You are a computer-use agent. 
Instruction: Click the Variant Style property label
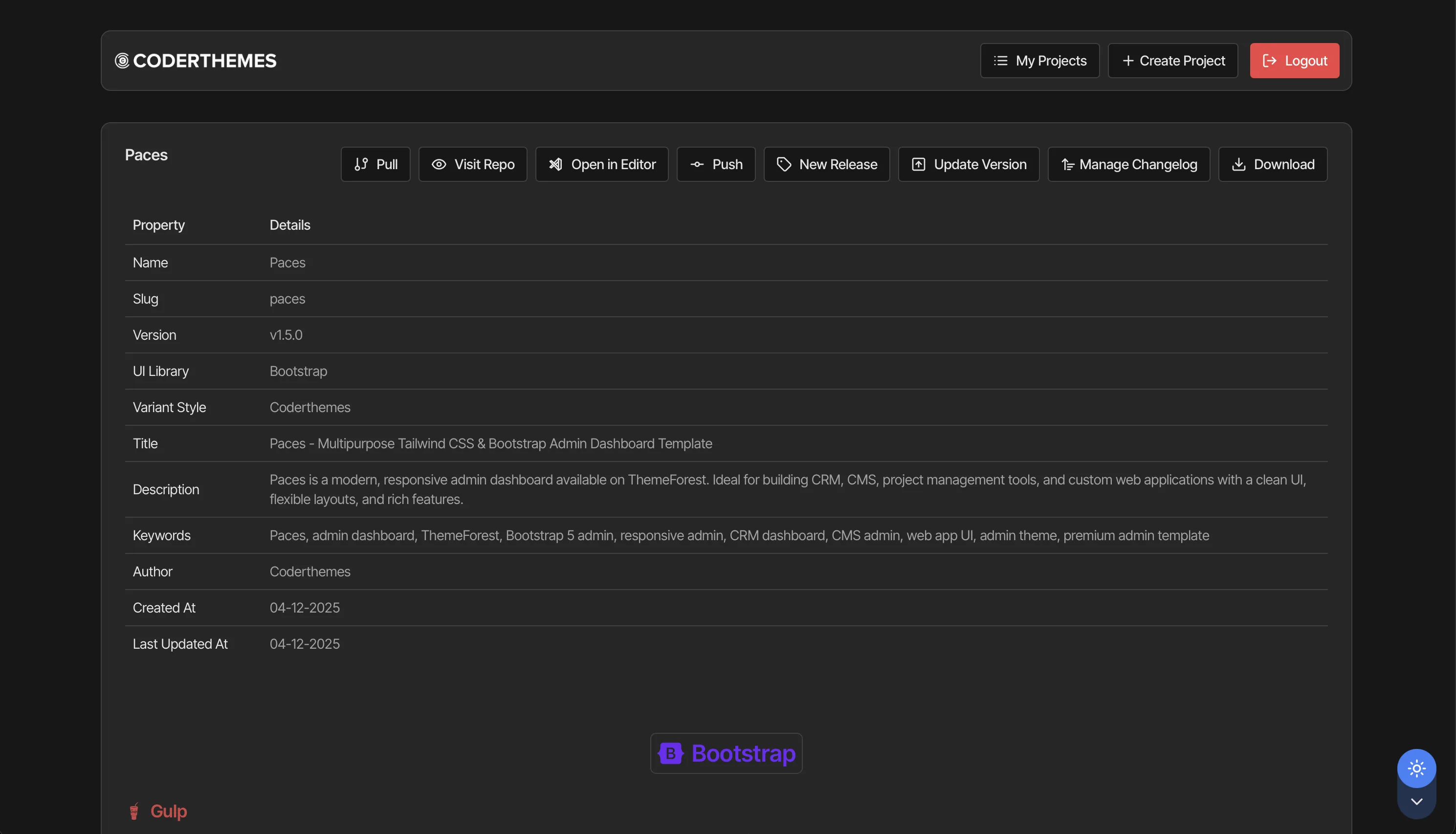pos(169,407)
